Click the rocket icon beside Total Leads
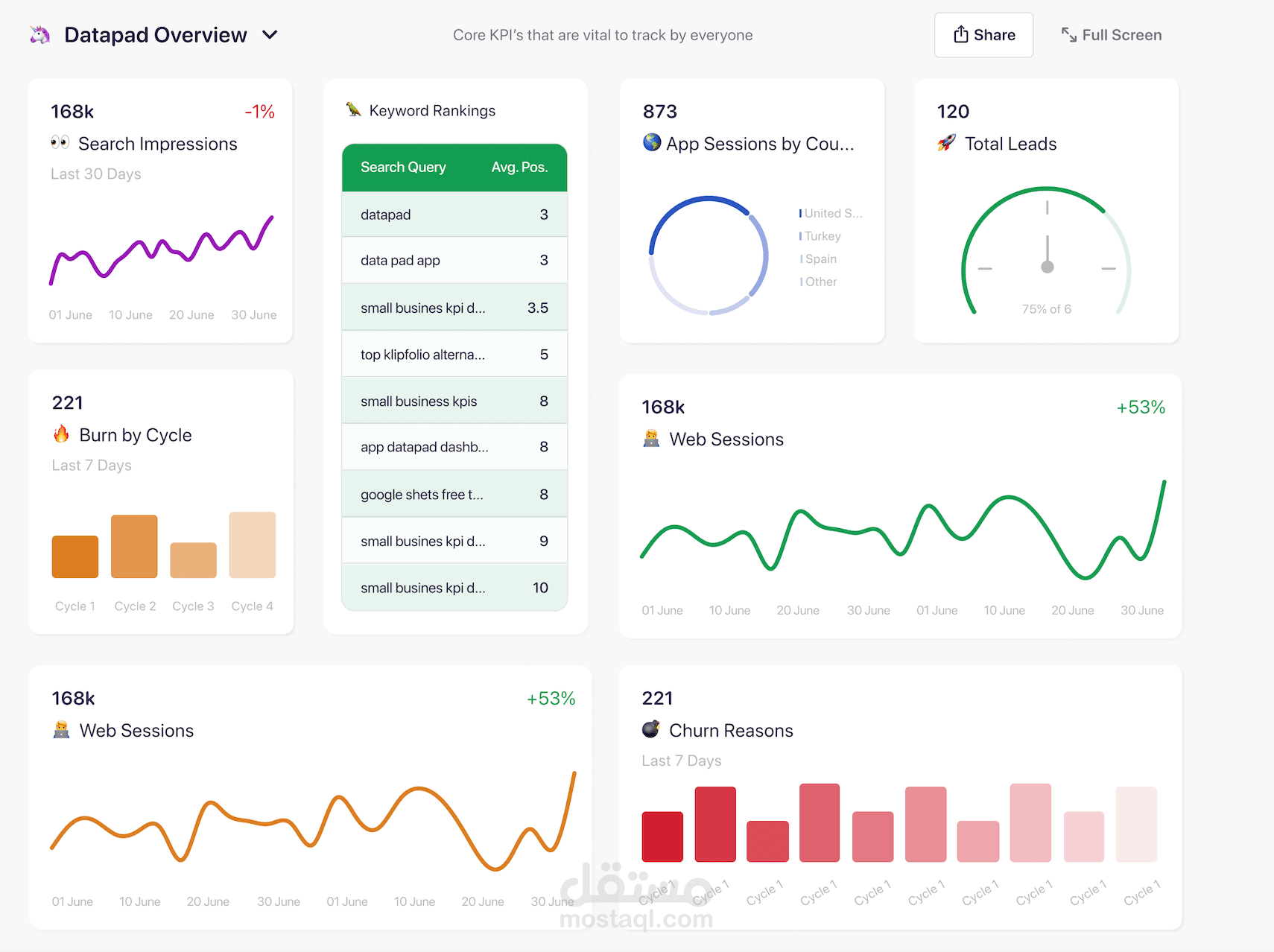 (946, 142)
